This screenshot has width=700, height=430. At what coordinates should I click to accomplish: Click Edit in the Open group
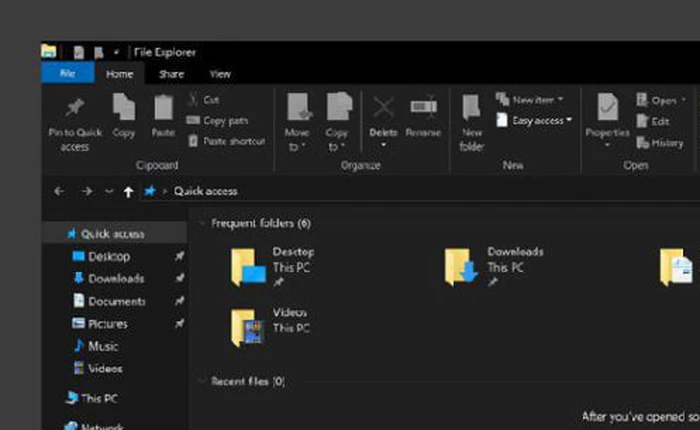click(653, 121)
